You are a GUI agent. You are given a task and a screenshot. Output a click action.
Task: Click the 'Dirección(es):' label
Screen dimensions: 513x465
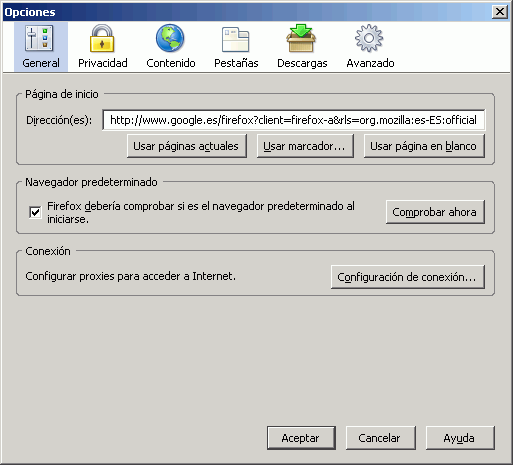pyautogui.click(x=59, y=120)
